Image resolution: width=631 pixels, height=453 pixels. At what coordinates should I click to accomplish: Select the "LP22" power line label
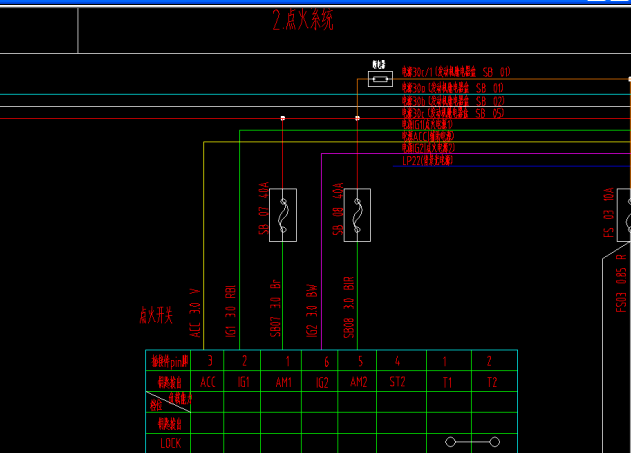coord(428,160)
